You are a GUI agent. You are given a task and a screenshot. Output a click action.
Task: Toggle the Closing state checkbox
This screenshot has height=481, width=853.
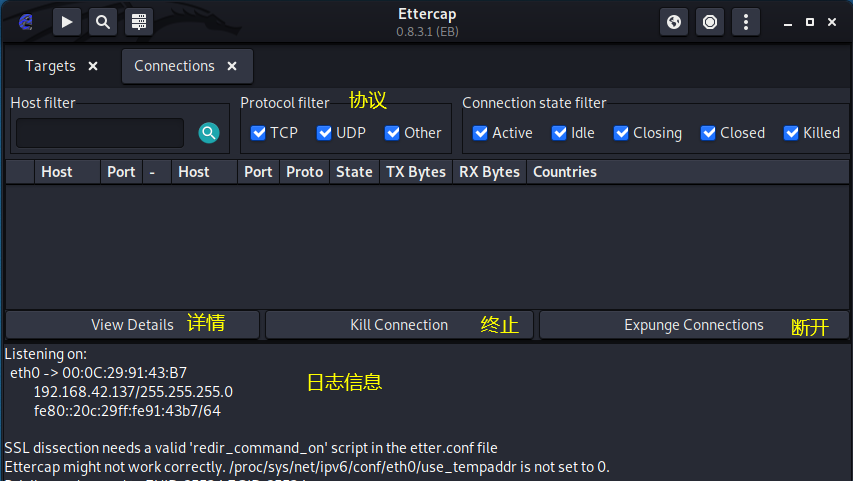click(x=621, y=133)
